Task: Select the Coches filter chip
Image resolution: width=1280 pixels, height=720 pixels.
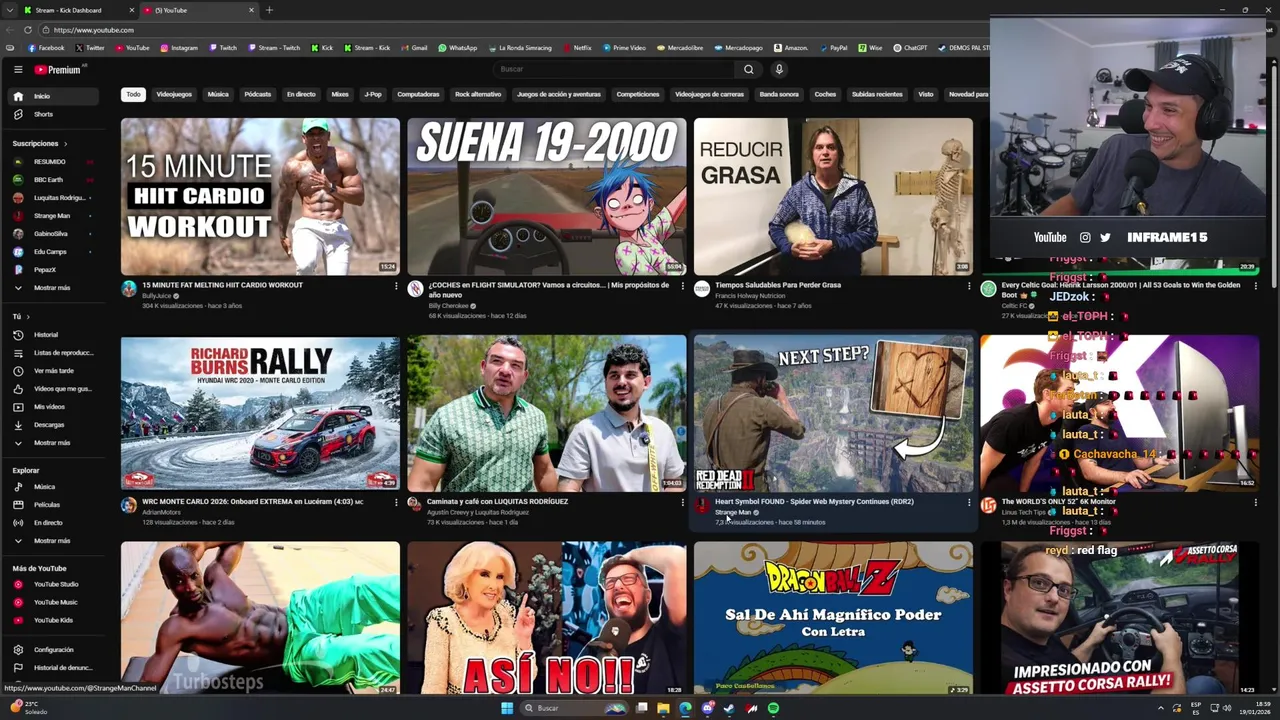Action: pyautogui.click(x=825, y=94)
